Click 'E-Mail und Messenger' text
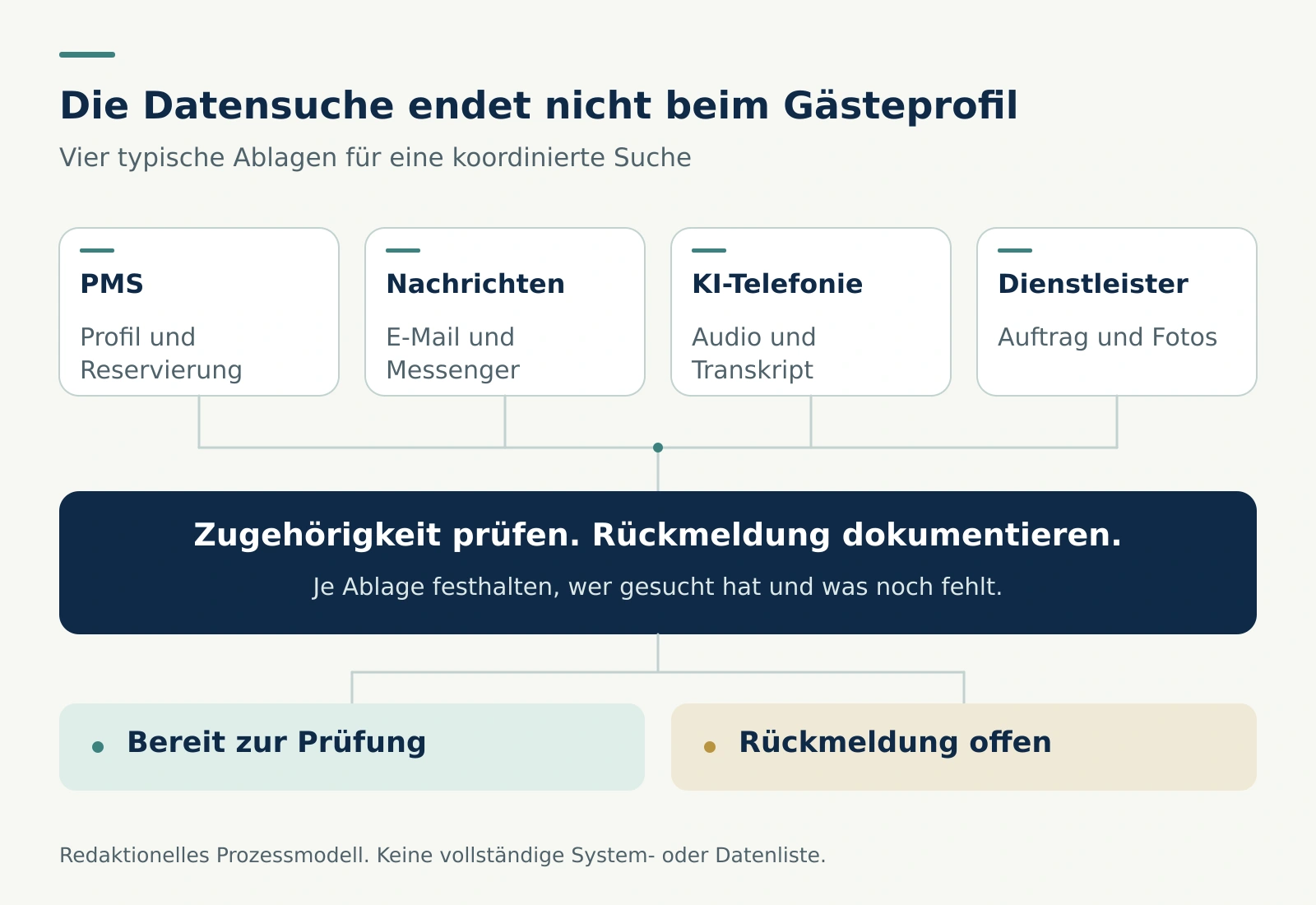Image resolution: width=1316 pixels, height=905 pixels. click(452, 353)
